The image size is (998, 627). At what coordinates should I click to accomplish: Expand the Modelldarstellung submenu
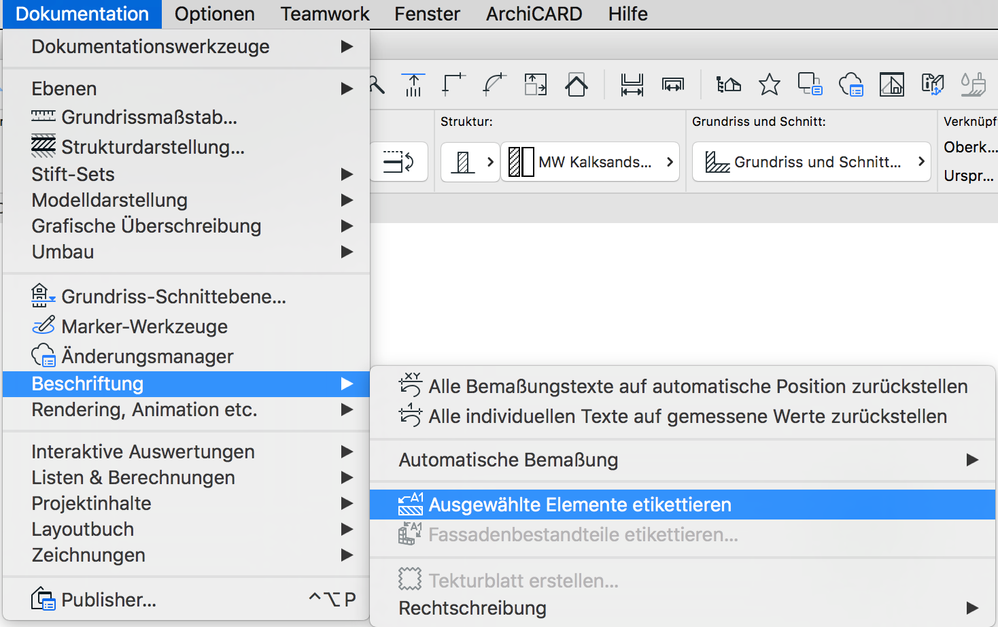(x=186, y=201)
